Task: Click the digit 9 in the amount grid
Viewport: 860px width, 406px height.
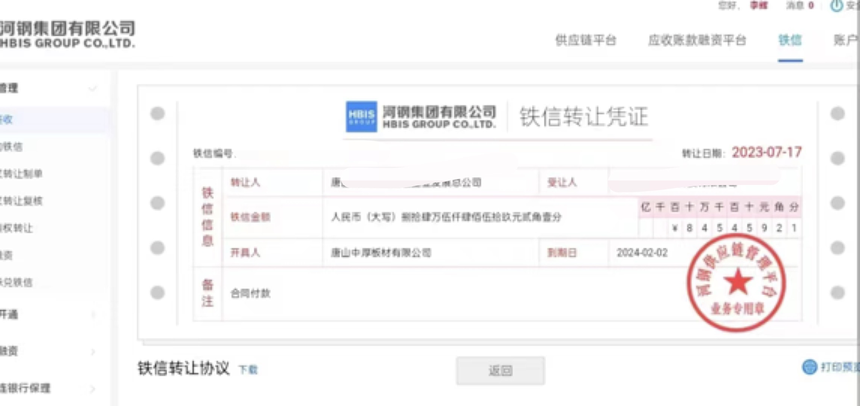Action: tap(764, 228)
